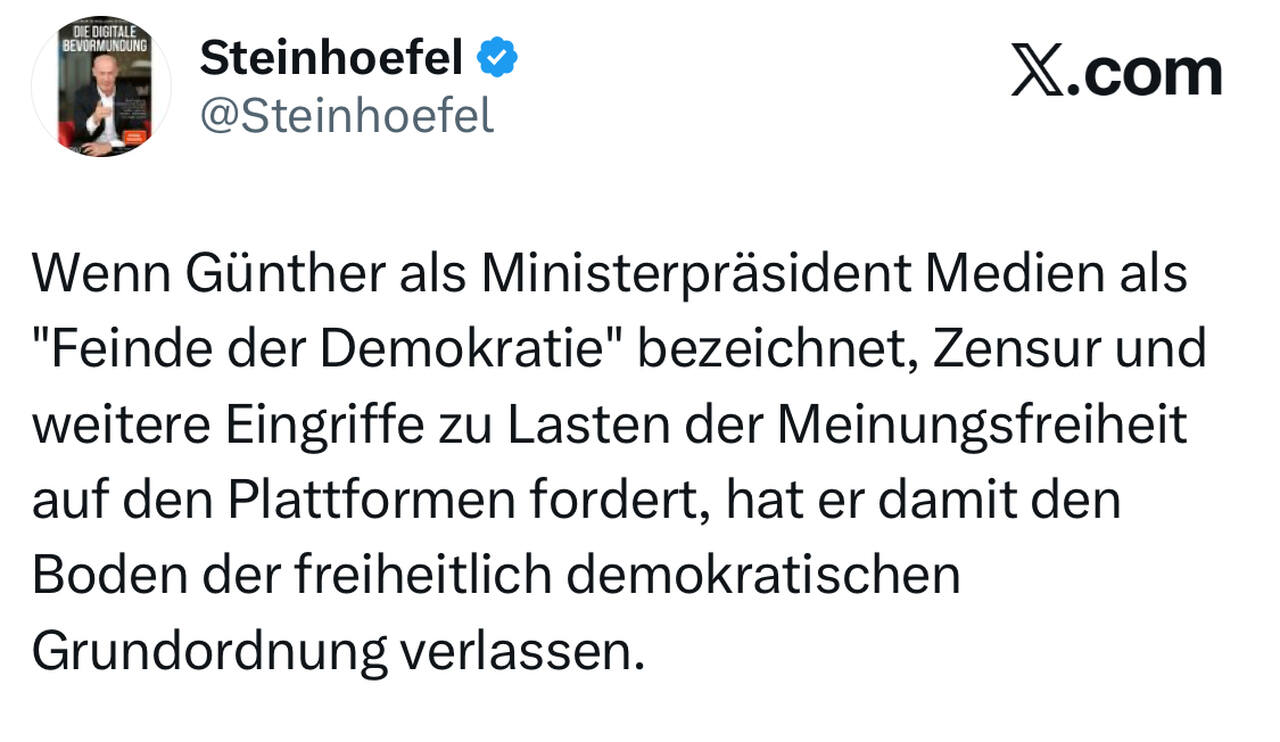Click the word "Grundordnung" in the last line
1280x742 pixels.
point(209,651)
